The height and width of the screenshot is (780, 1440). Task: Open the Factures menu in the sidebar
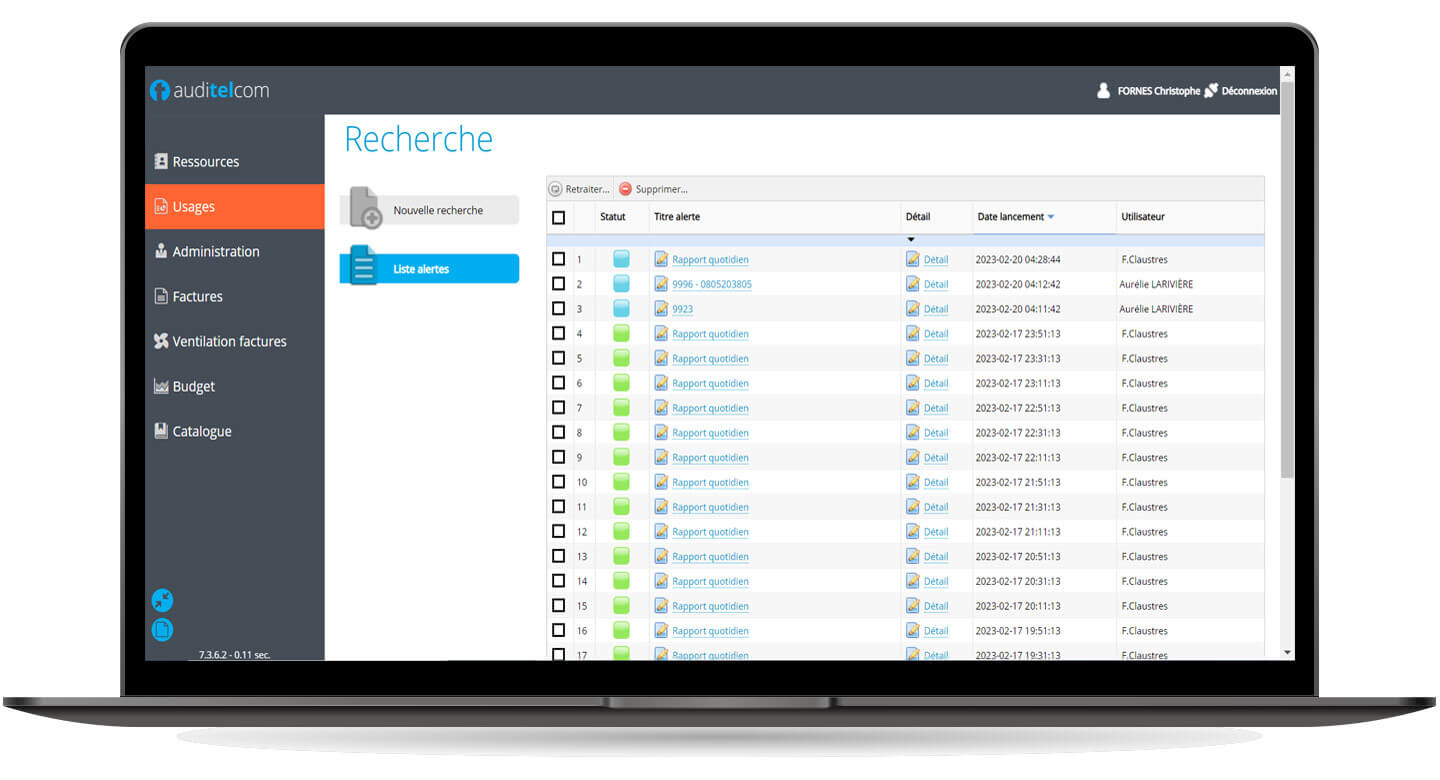pyautogui.click(x=197, y=296)
